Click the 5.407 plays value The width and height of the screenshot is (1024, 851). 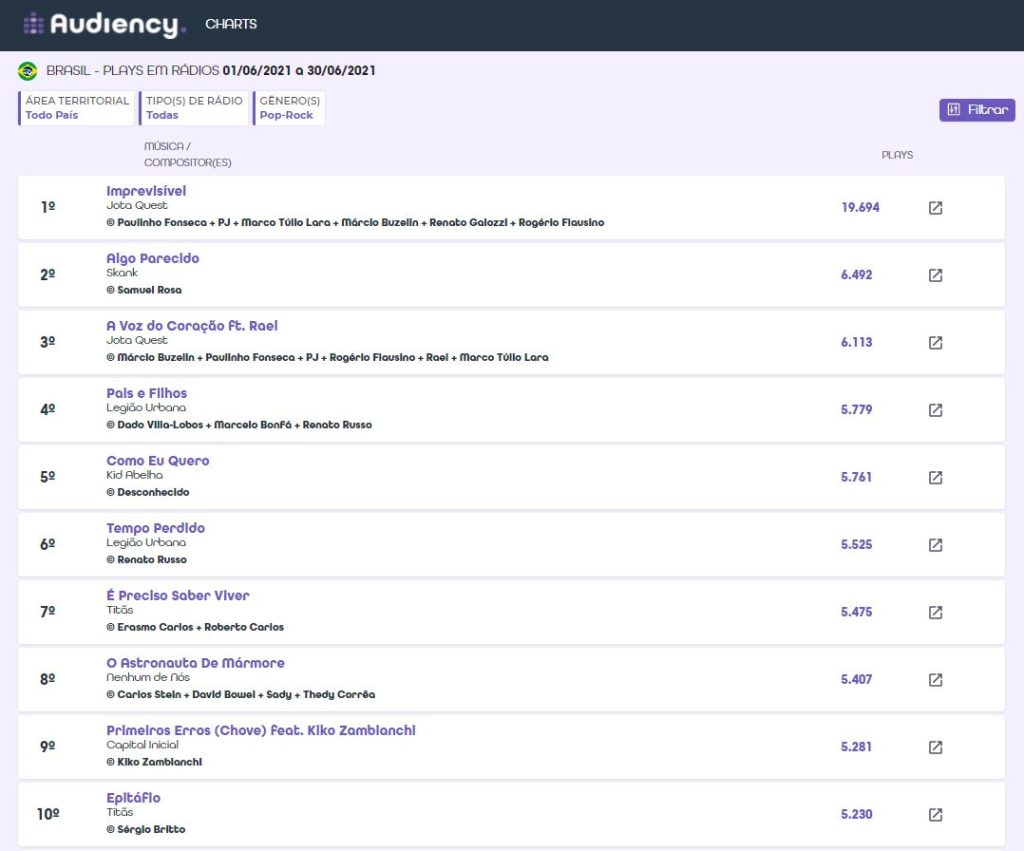coord(856,679)
